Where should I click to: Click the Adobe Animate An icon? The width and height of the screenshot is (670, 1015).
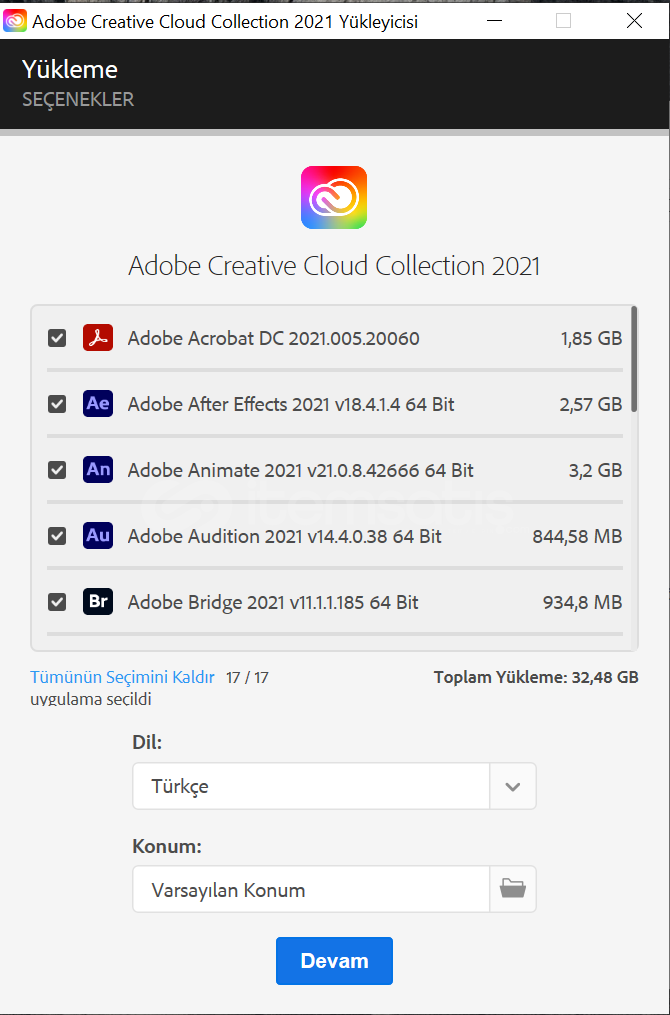pyautogui.click(x=98, y=470)
